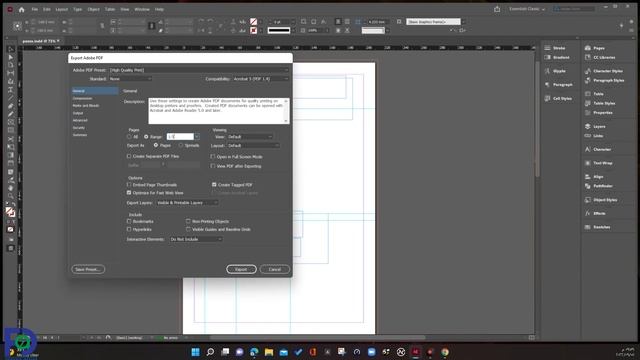Image resolution: width=640 pixels, height=360 pixels.
Task: Click the Export button
Action: [241, 269]
